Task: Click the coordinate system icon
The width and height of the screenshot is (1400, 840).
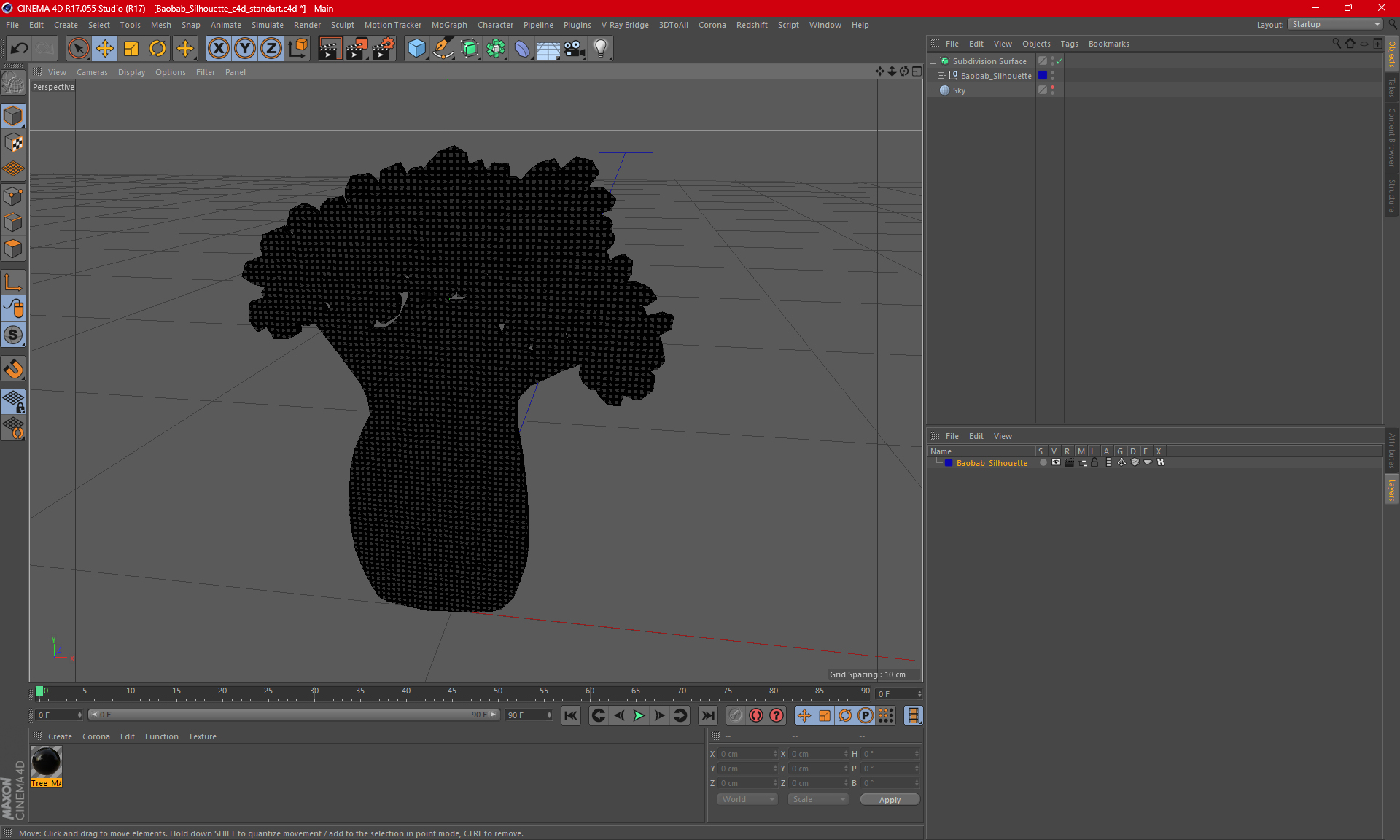Action: coord(297,48)
